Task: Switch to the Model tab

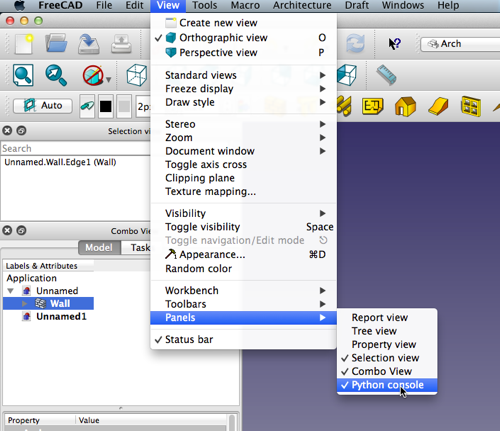Action: click(x=99, y=248)
